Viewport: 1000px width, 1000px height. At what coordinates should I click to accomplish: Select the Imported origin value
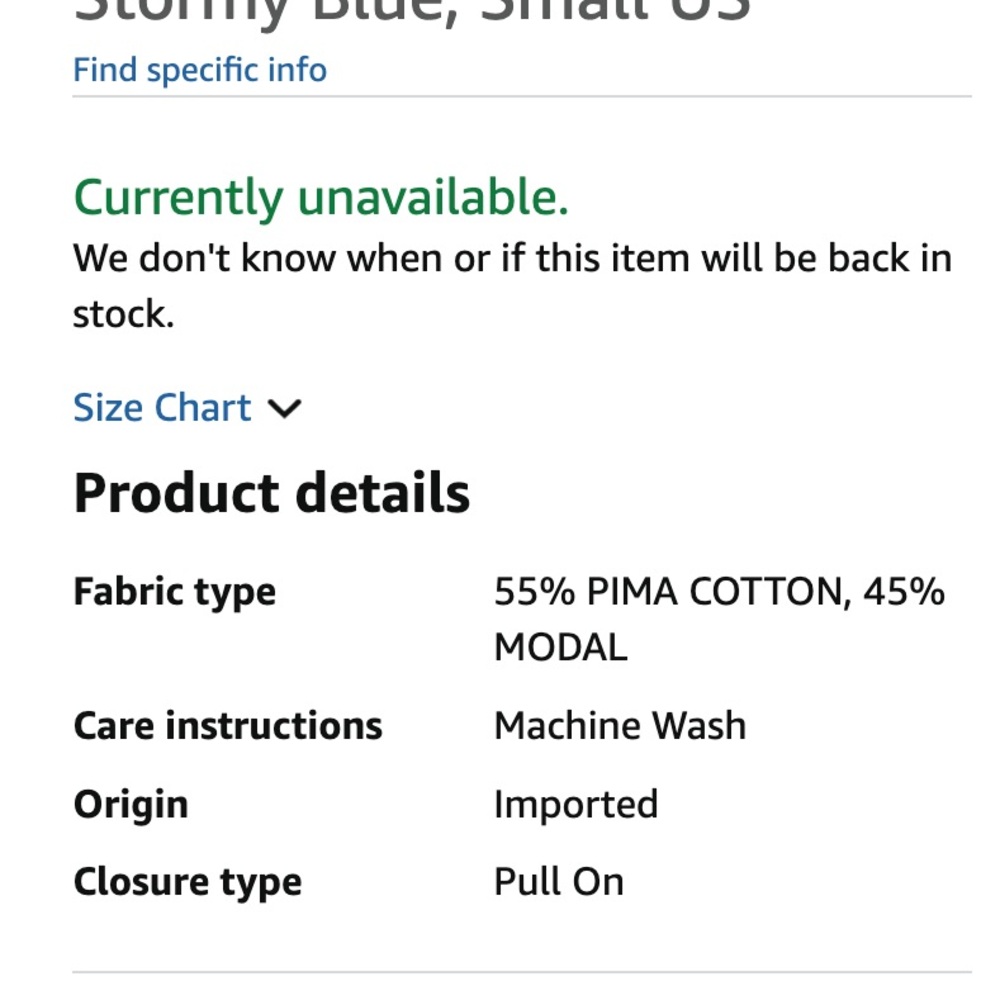tap(576, 804)
